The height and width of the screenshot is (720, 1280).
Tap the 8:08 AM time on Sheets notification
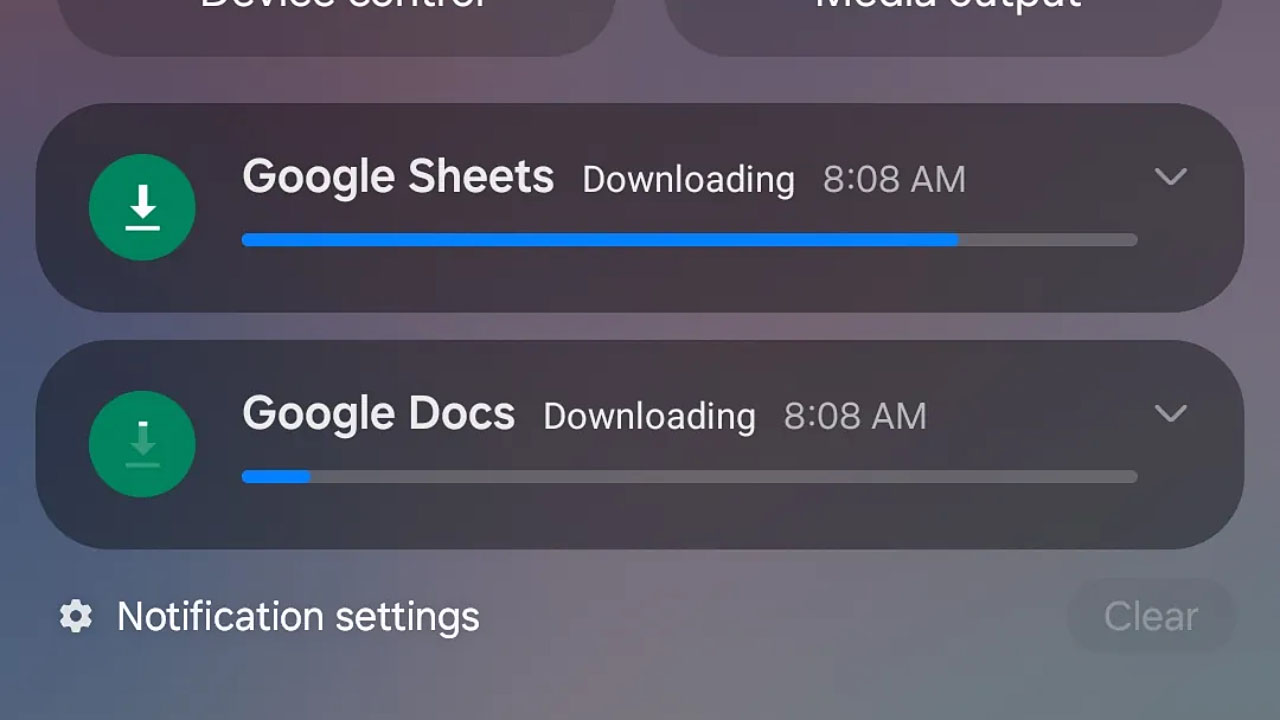(x=894, y=180)
